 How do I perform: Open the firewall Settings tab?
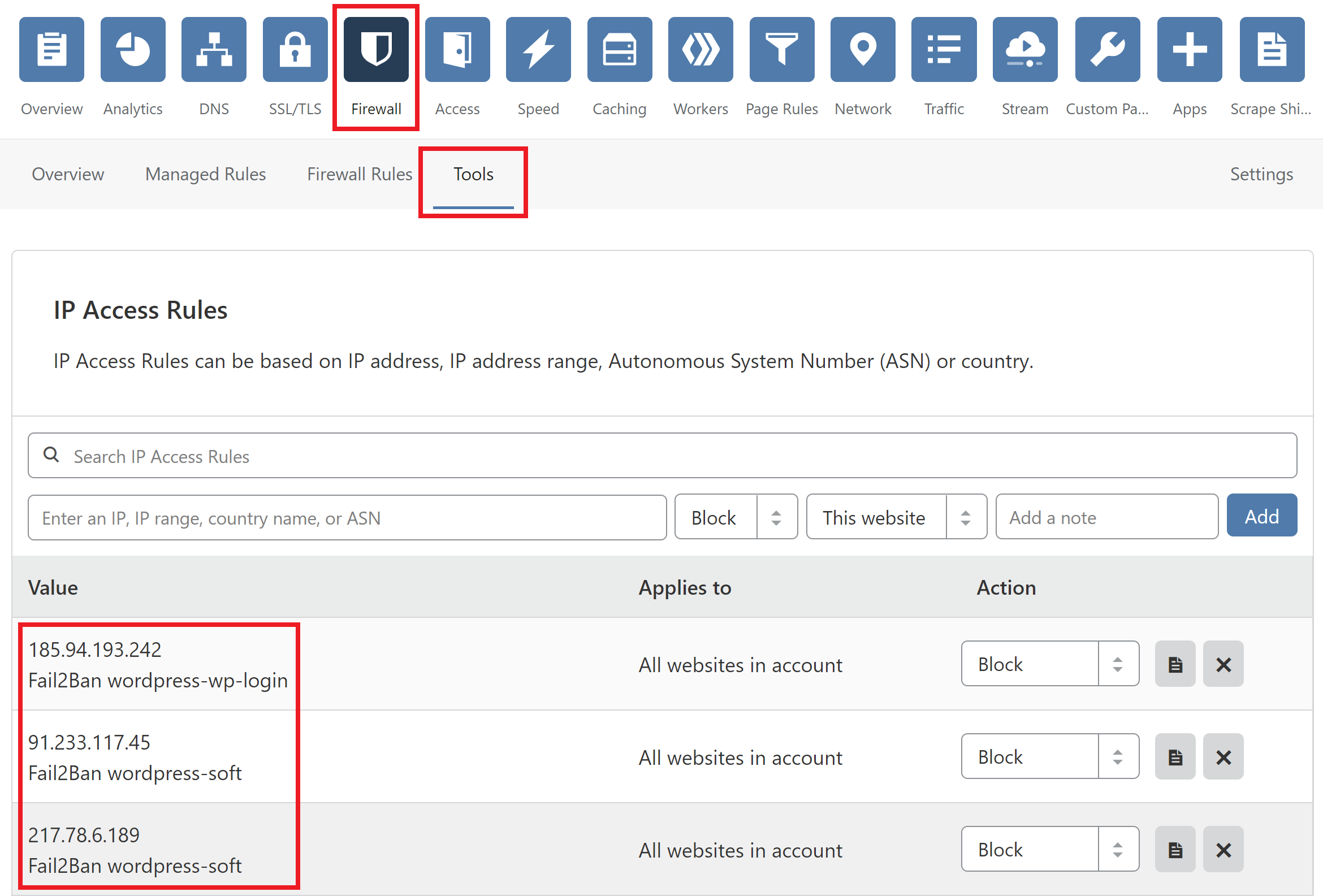click(x=1261, y=174)
